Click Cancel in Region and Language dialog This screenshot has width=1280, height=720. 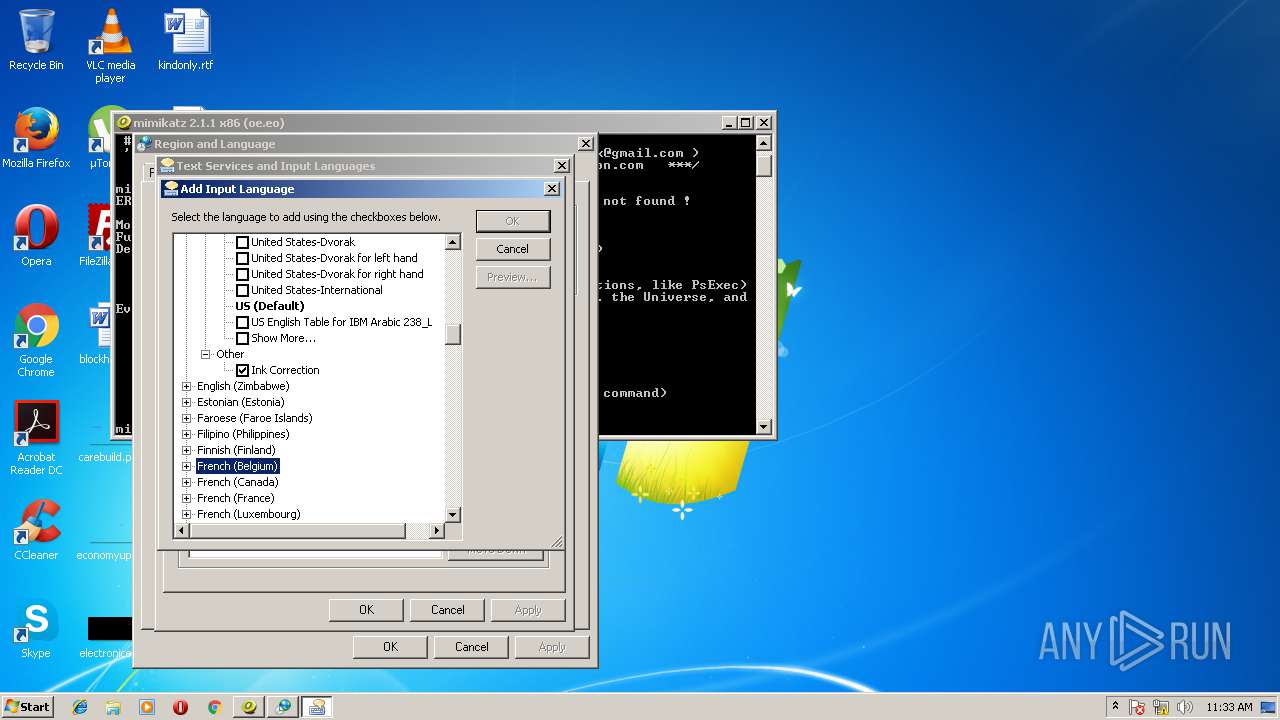pyautogui.click(x=471, y=647)
